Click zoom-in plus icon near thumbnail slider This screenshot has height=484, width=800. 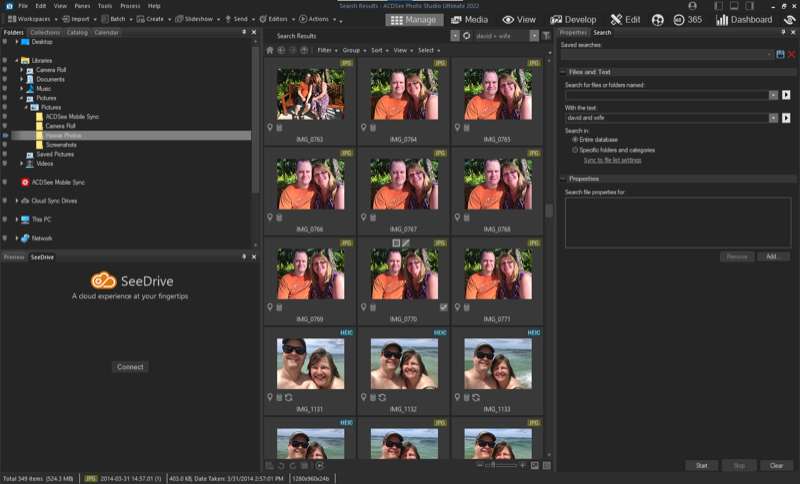click(x=522, y=465)
